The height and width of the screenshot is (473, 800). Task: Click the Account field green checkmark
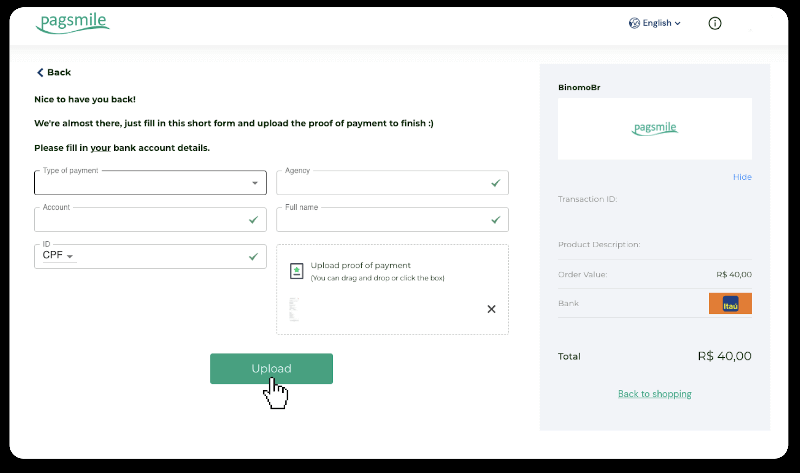[x=253, y=219]
